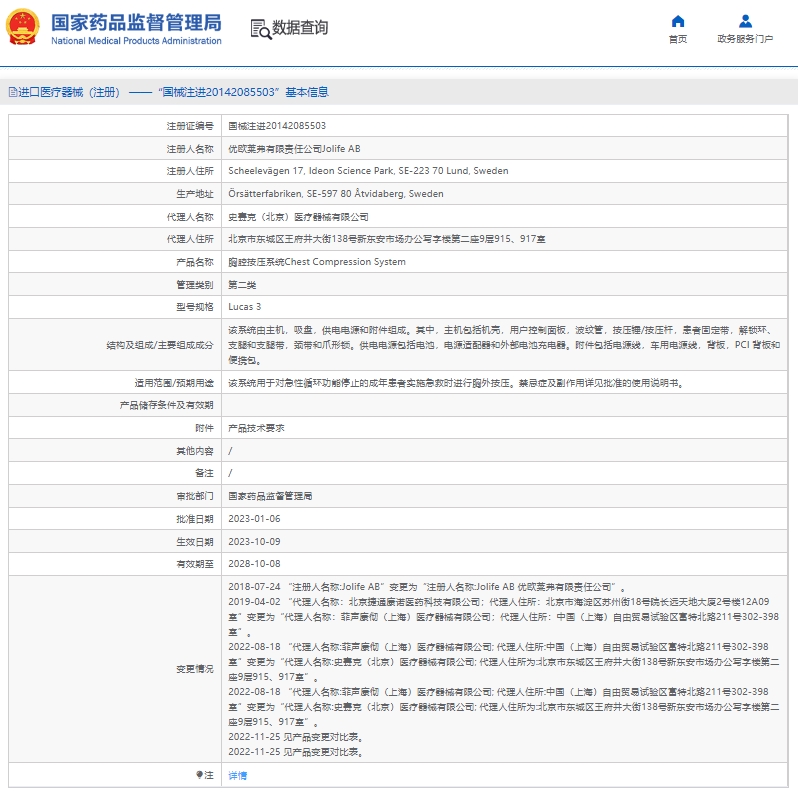Click the NMPA national emblem logo

pyautogui.click(x=23, y=27)
